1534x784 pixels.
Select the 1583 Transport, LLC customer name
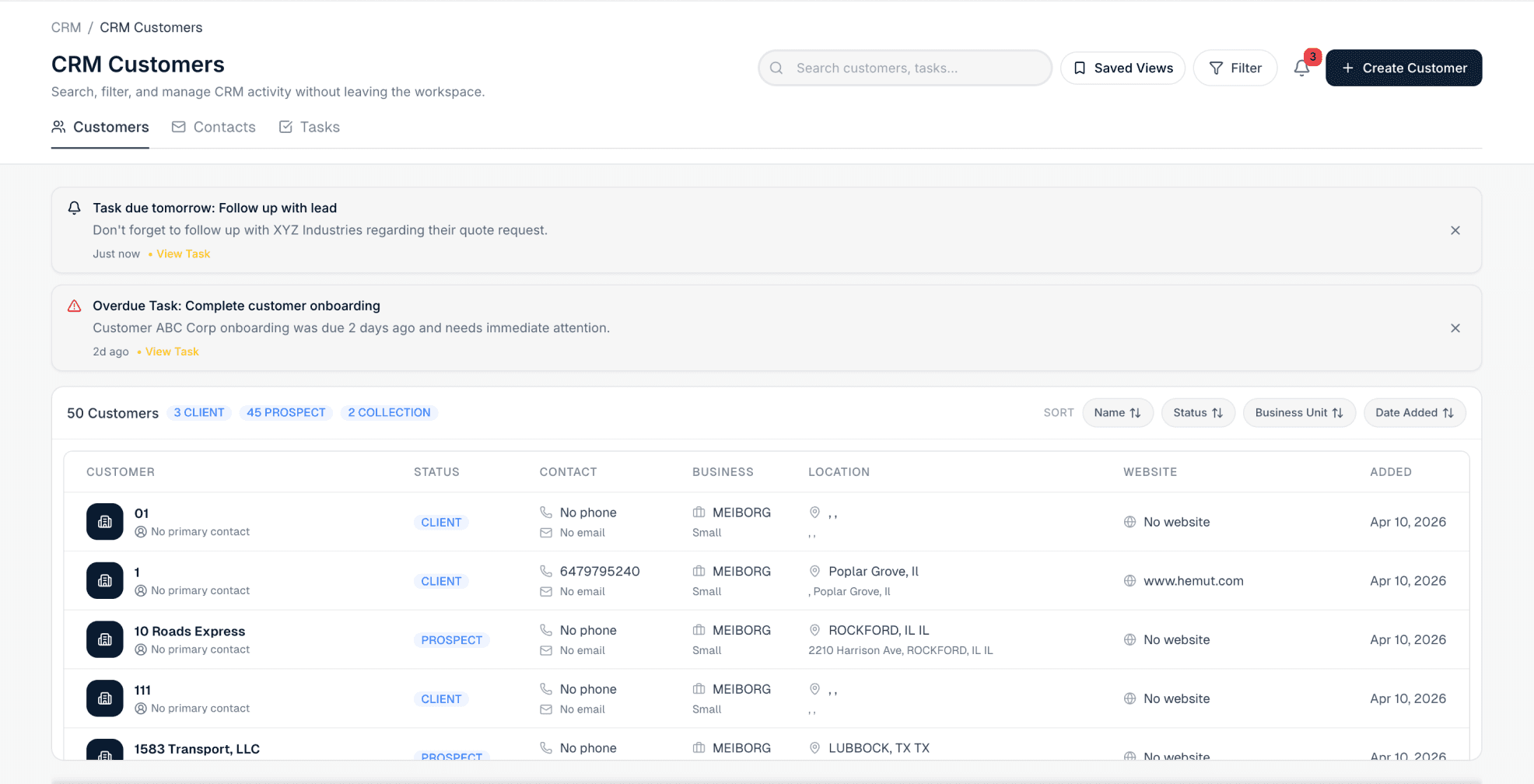coord(197,749)
